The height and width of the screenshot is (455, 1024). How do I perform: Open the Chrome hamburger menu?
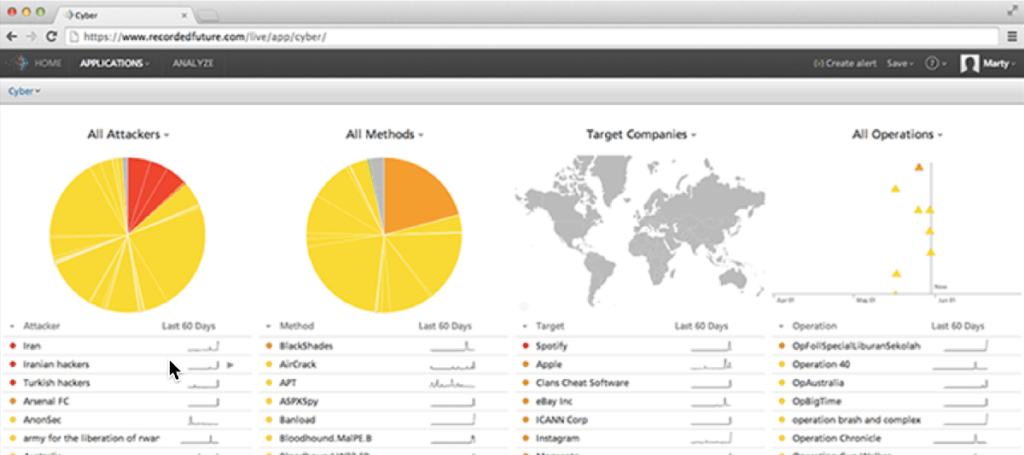(1012, 37)
